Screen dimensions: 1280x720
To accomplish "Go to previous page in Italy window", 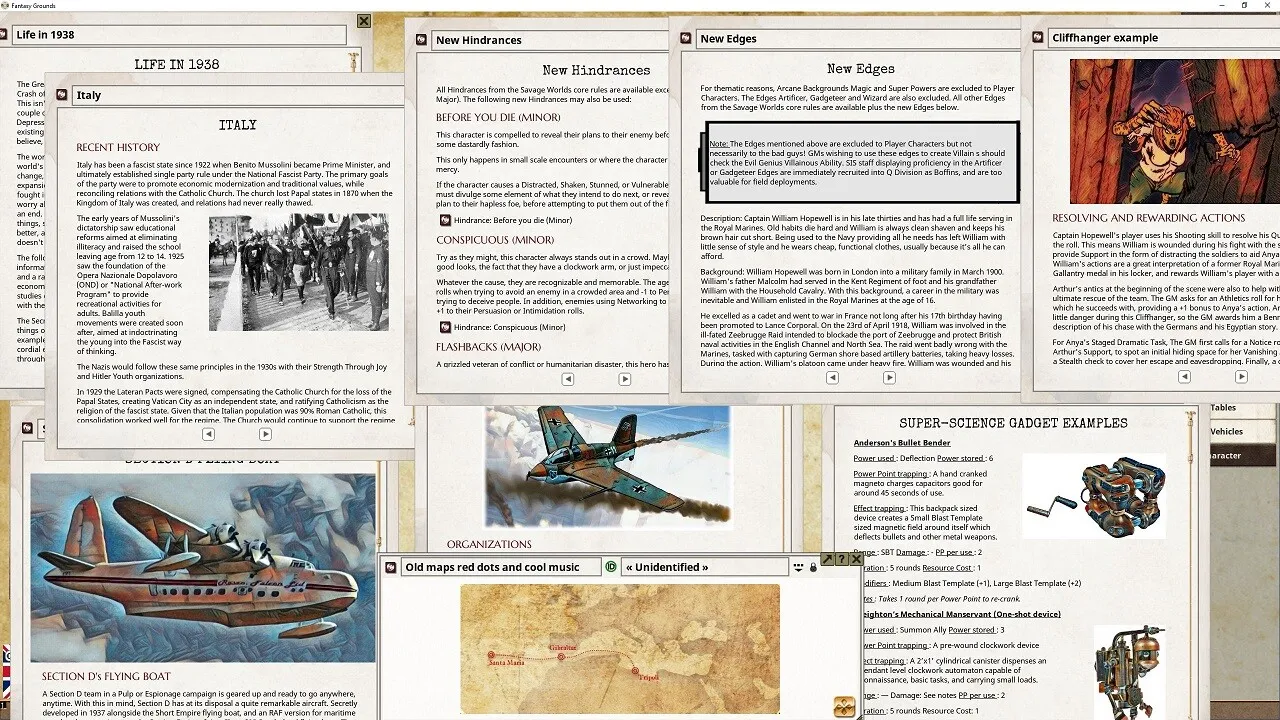I will coord(208,434).
